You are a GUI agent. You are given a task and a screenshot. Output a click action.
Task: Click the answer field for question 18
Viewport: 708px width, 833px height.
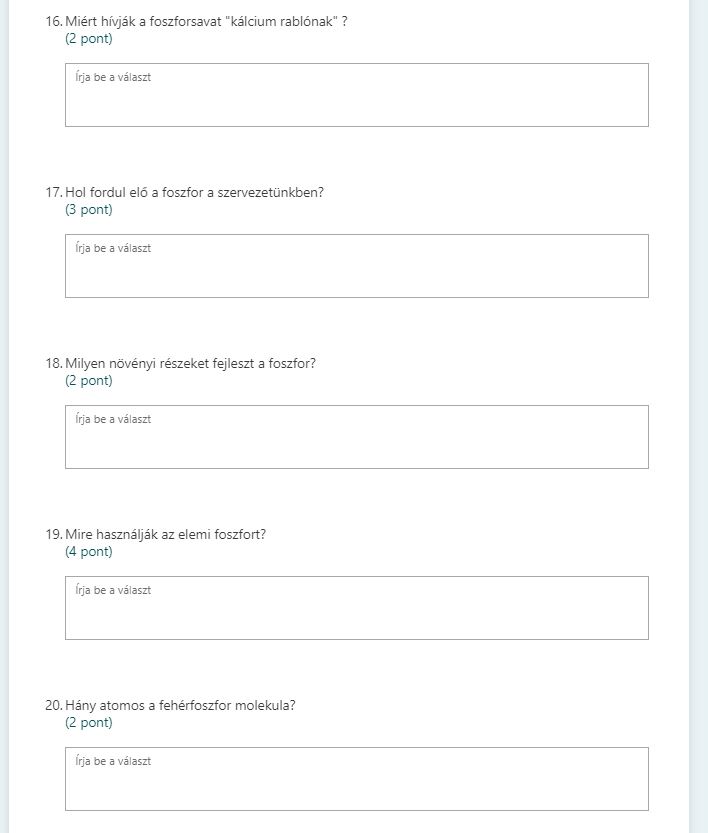(x=356, y=437)
